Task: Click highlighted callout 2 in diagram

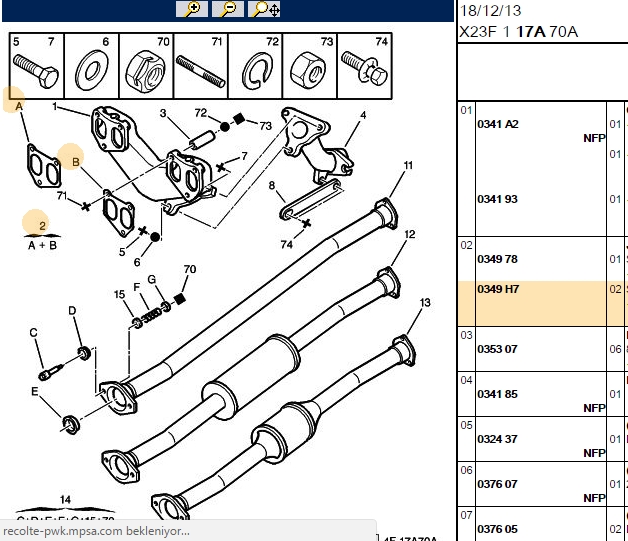Action: pyautogui.click(x=42, y=225)
